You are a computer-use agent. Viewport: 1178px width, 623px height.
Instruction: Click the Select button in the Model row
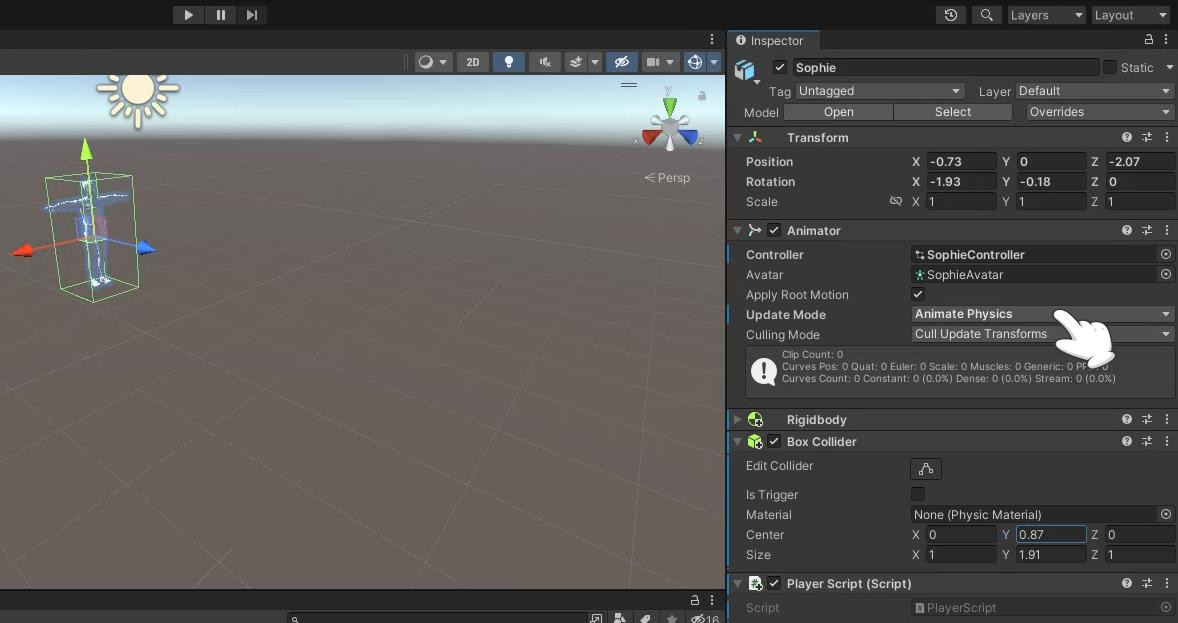(952, 112)
